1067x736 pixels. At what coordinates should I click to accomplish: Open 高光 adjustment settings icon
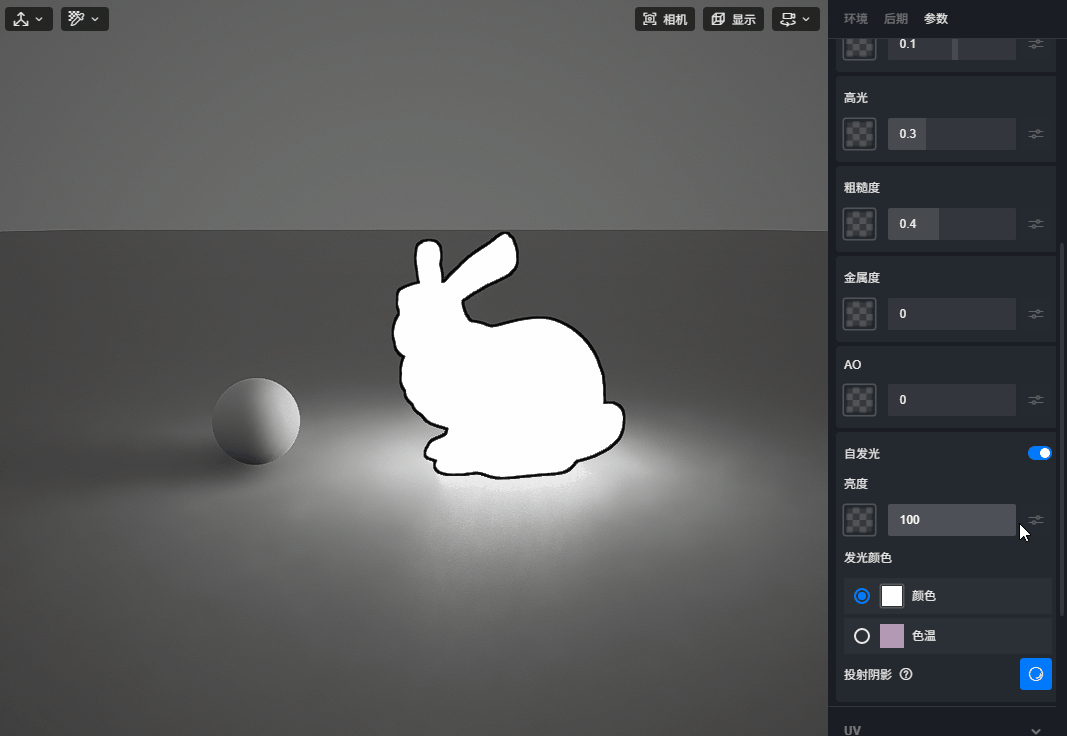coord(1036,134)
